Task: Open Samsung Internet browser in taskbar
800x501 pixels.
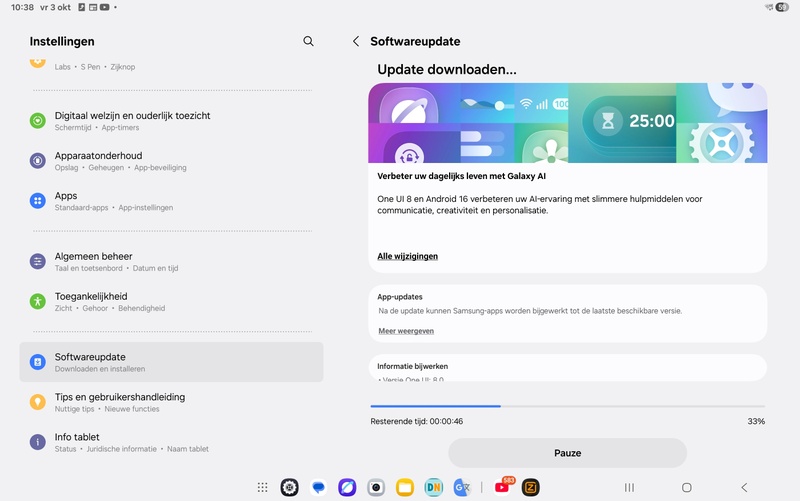Action: [347, 488]
